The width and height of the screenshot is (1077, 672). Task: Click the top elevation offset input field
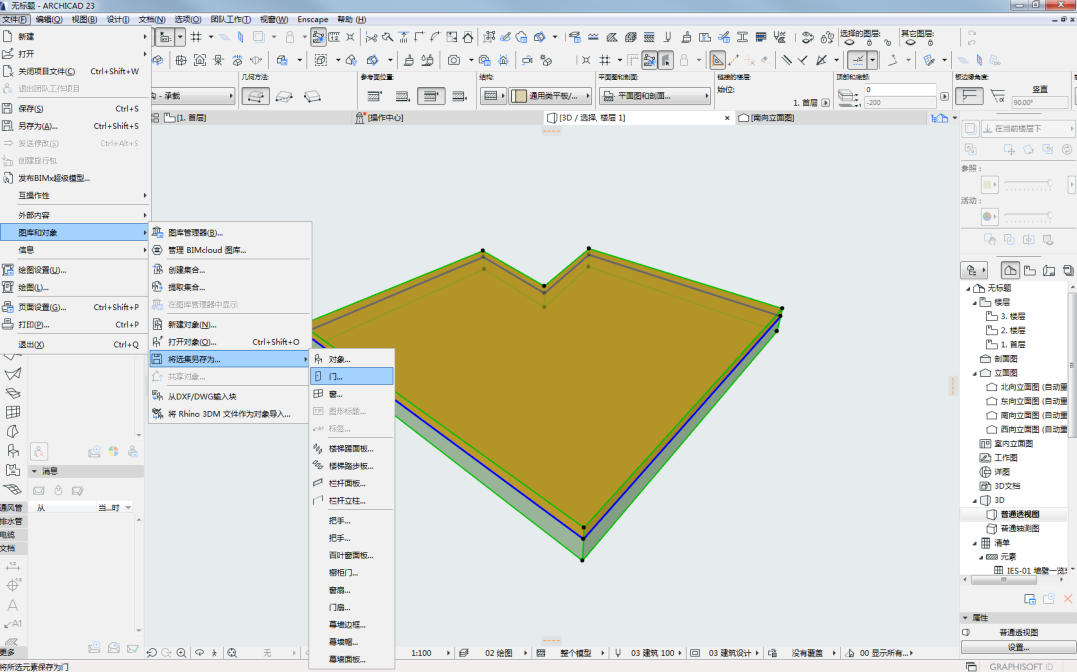click(900, 89)
